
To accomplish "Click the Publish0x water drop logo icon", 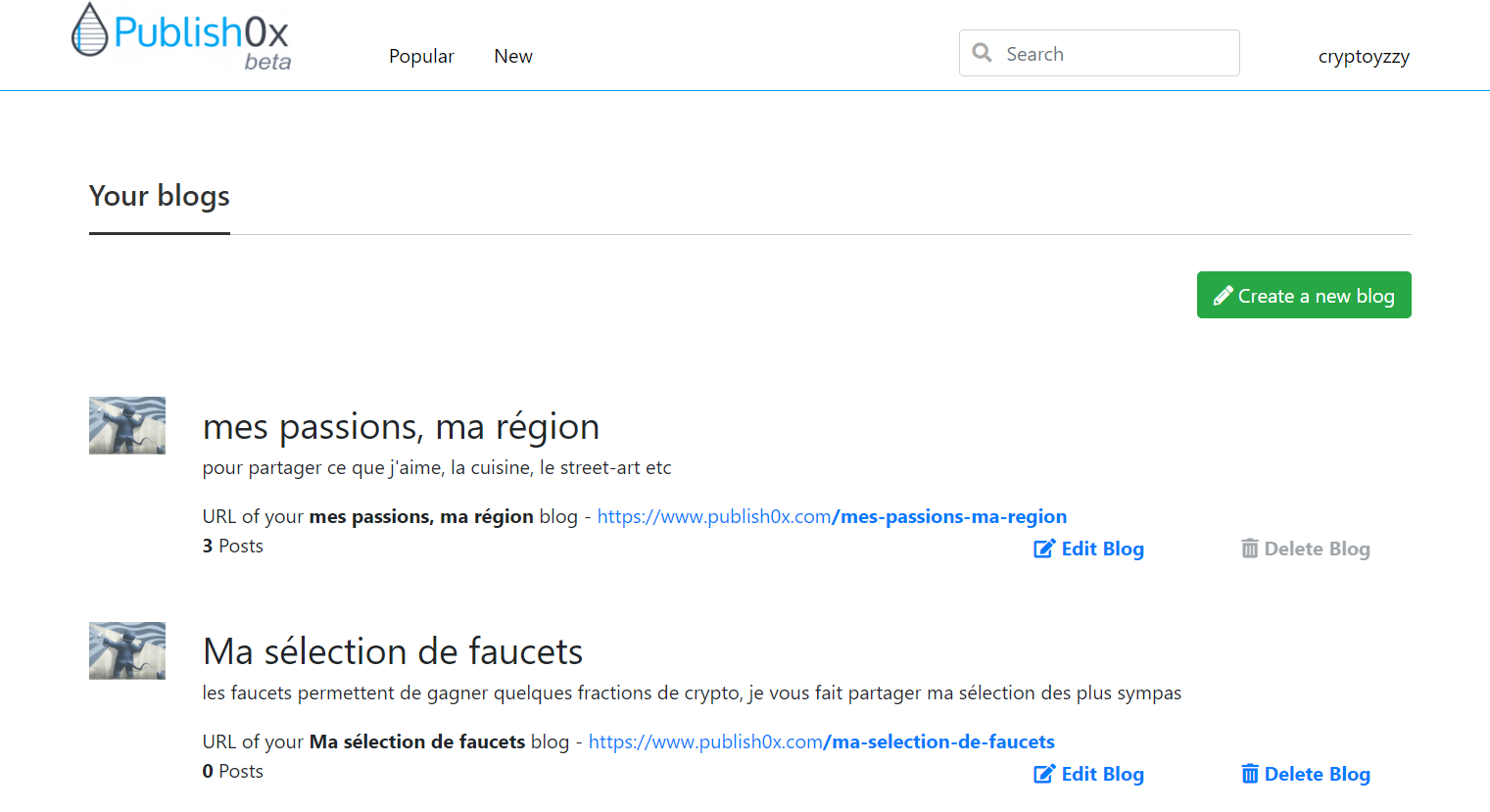I will [89, 29].
